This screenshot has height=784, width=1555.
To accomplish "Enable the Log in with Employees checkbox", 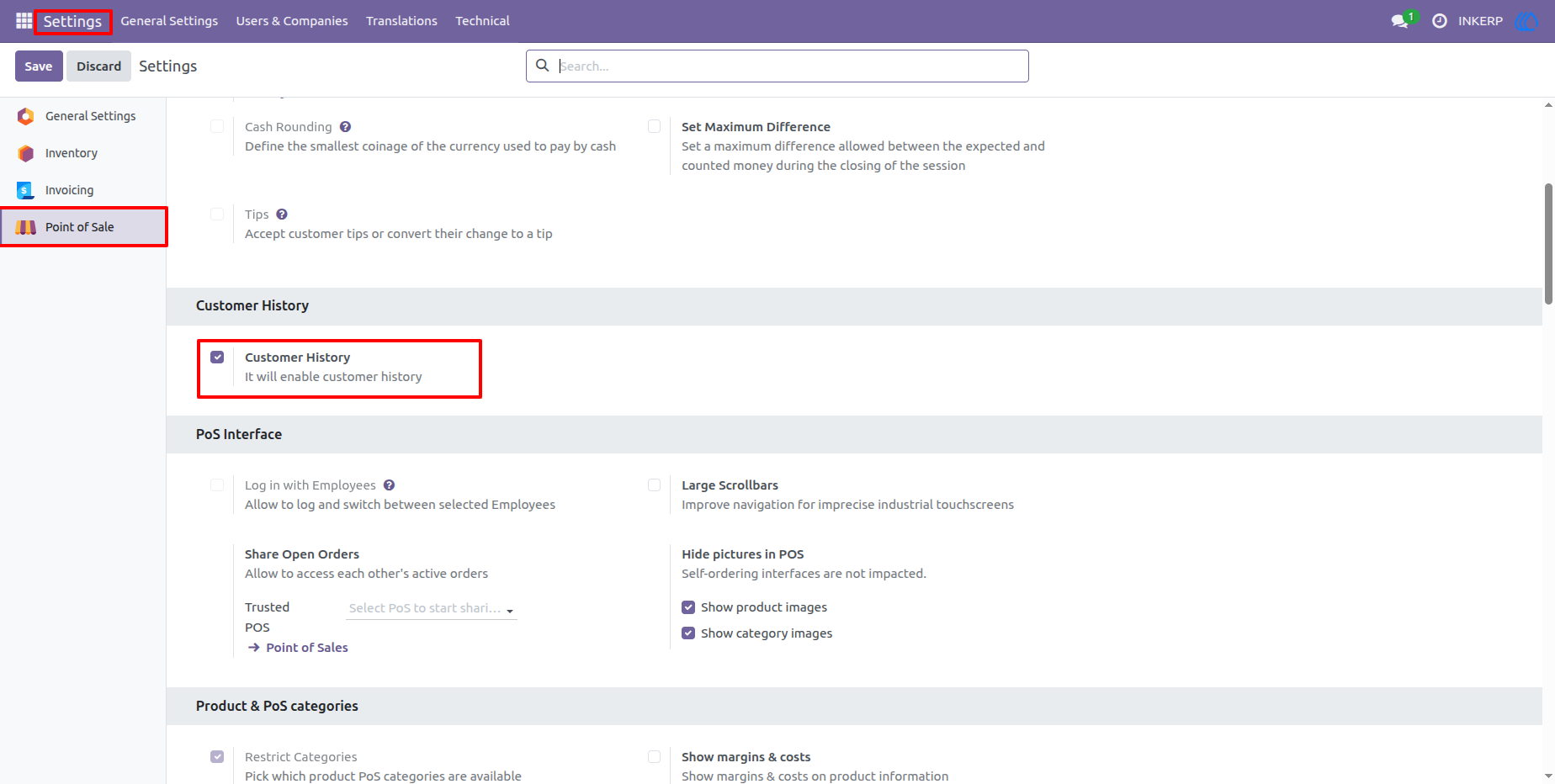I will click(x=217, y=485).
